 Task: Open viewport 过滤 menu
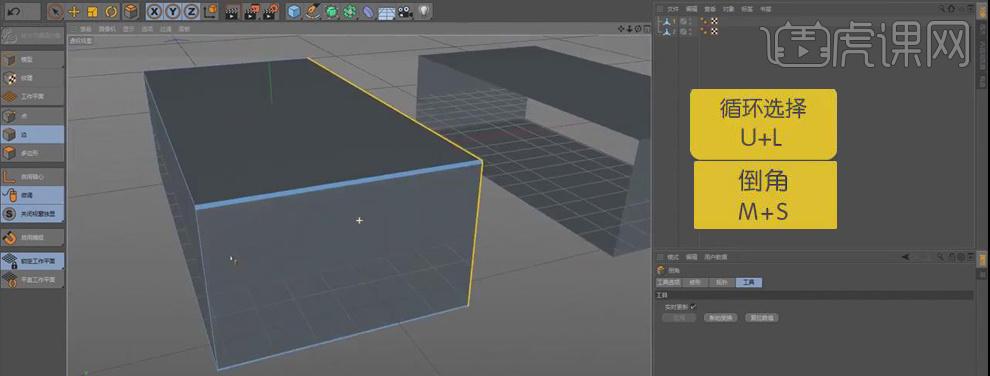(x=165, y=29)
